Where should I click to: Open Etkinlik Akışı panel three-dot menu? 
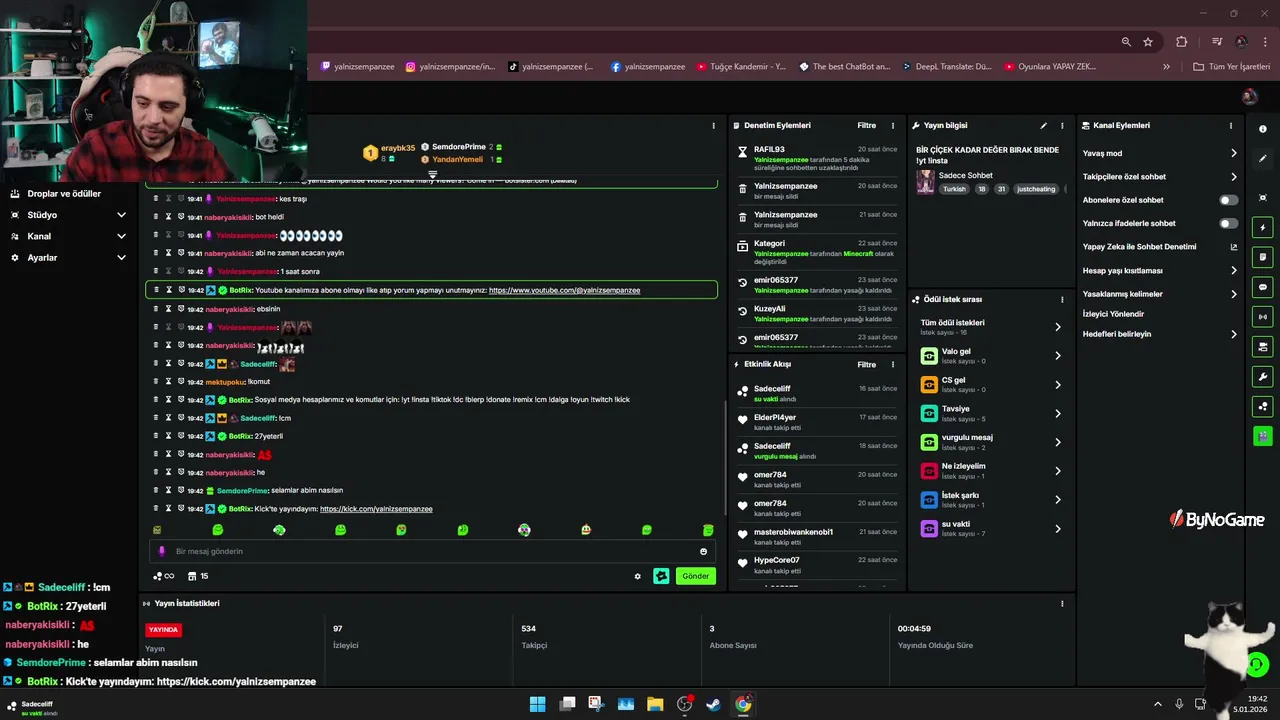893,364
